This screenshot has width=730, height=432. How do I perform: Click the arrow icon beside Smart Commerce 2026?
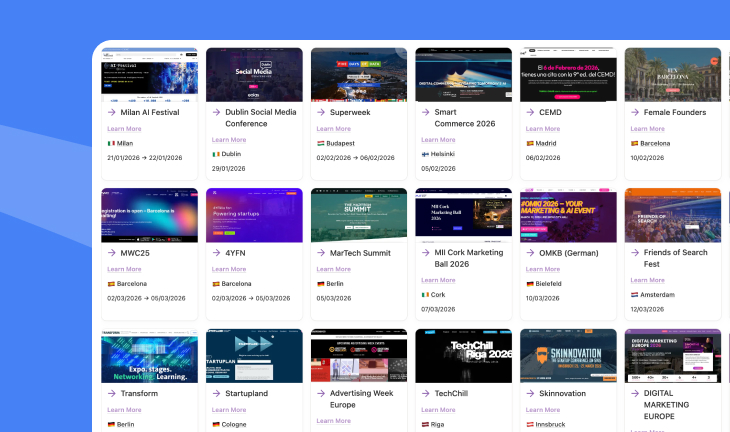tap(426, 112)
